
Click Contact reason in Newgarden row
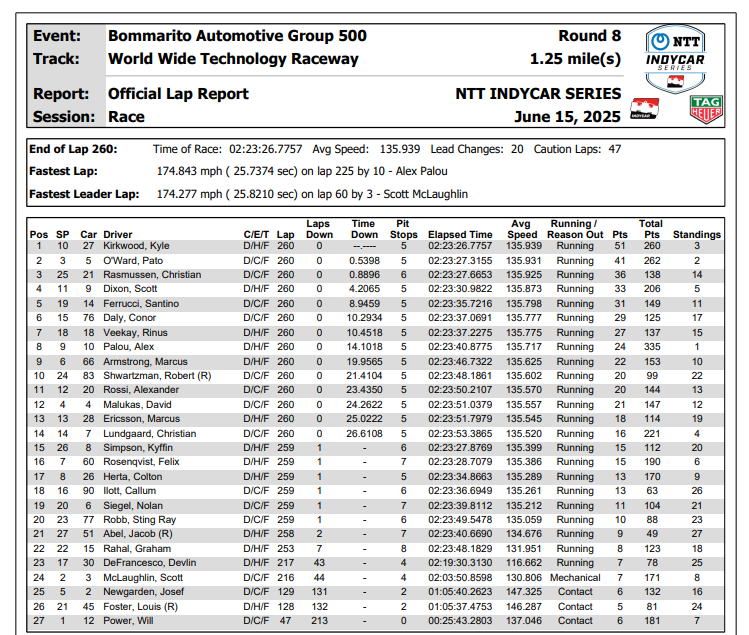point(575,592)
